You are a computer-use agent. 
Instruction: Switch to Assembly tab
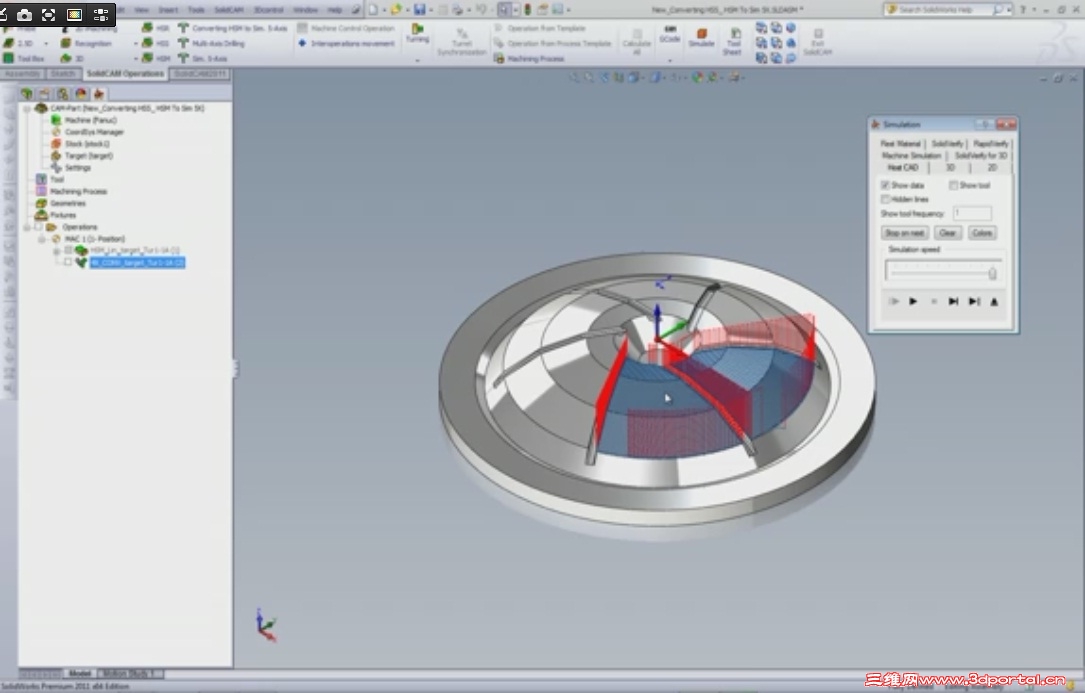click(x=22, y=73)
